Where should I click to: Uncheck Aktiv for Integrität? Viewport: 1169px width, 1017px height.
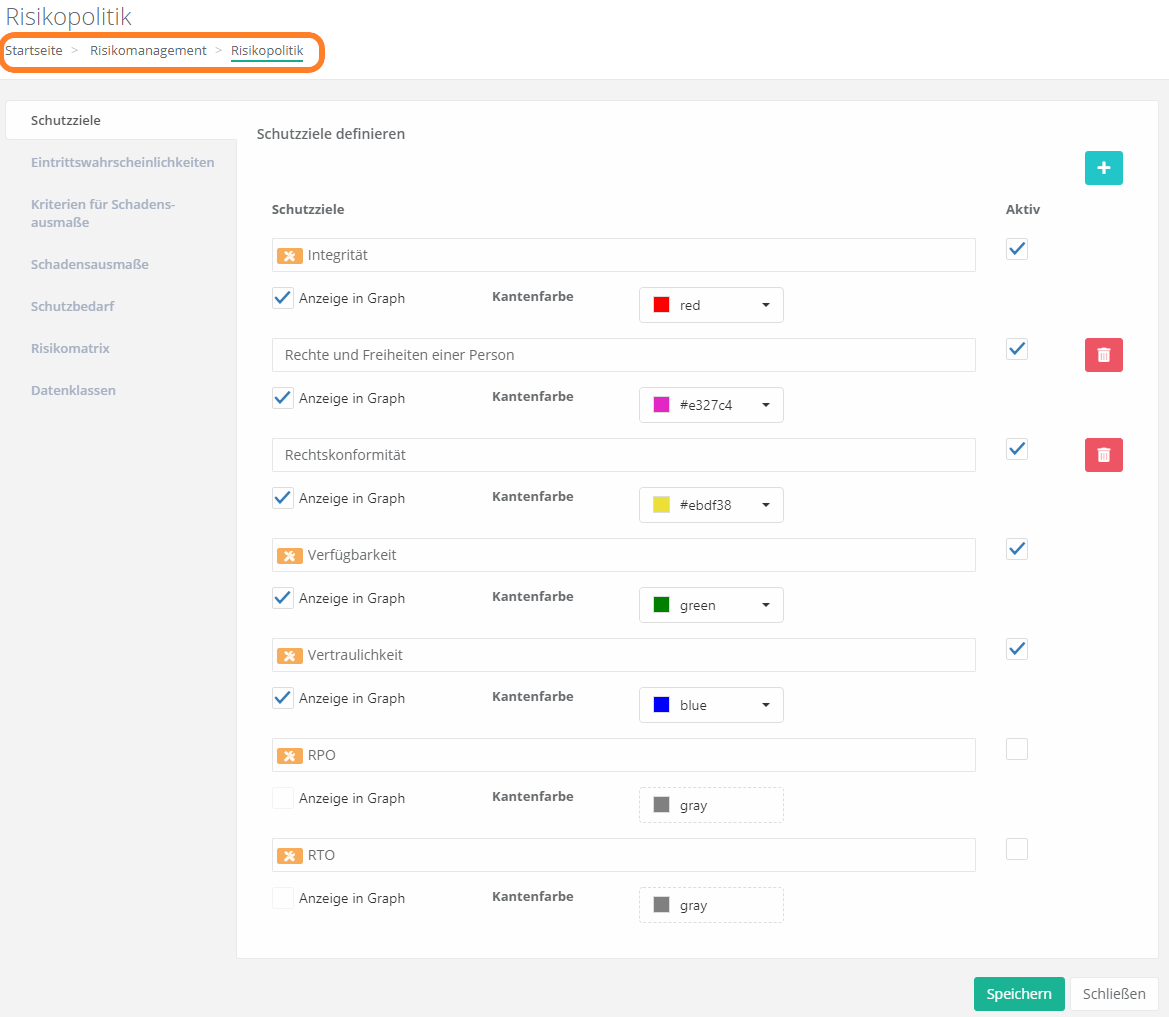(1016, 249)
